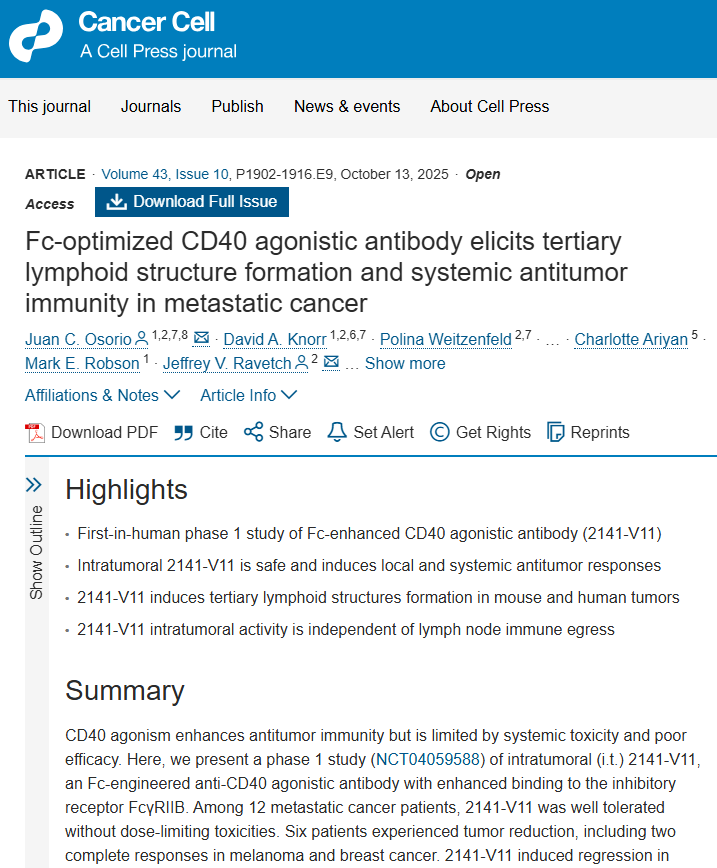717x868 pixels.
Task: Open the Publish menu
Action: 237,106
